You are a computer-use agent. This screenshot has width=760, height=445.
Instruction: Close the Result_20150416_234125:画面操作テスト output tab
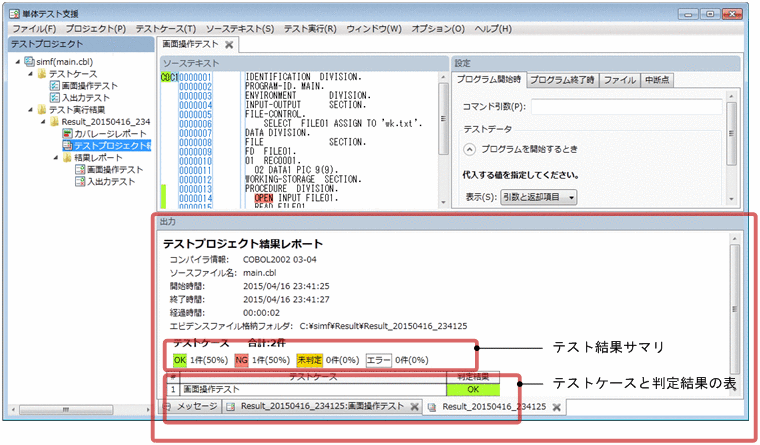coord(414,407)
